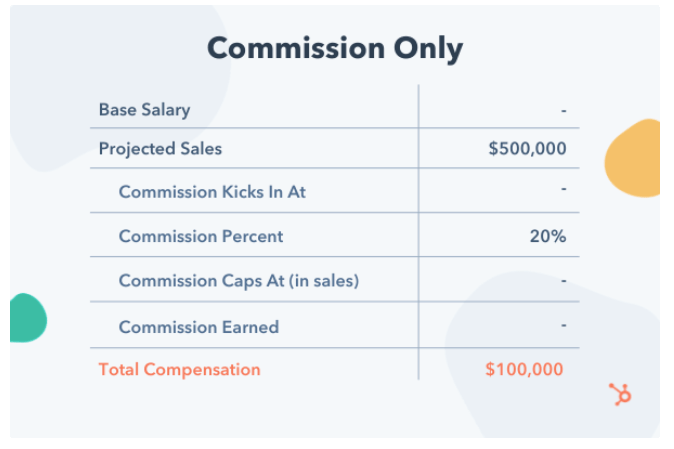Click the $100,000 total compensation value
Viewport: 674px width, 449px height.
pos(524,370)
